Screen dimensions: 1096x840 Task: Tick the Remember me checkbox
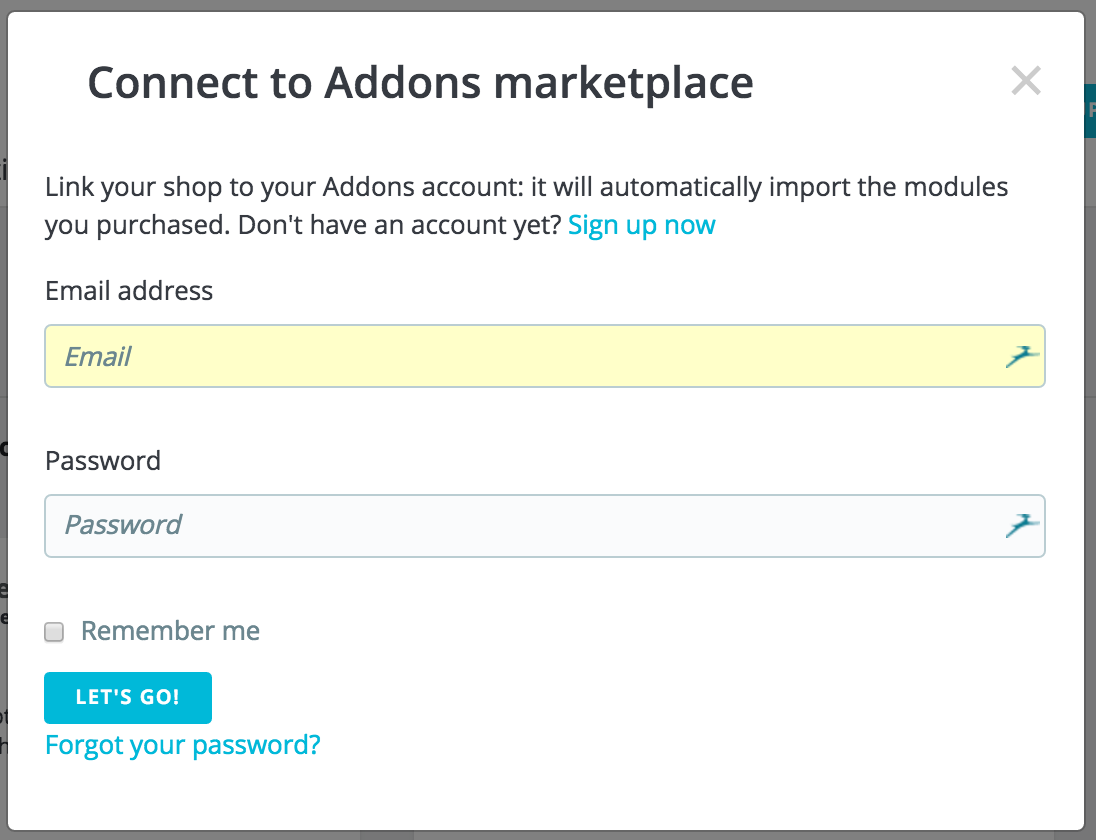pos(54,632)
